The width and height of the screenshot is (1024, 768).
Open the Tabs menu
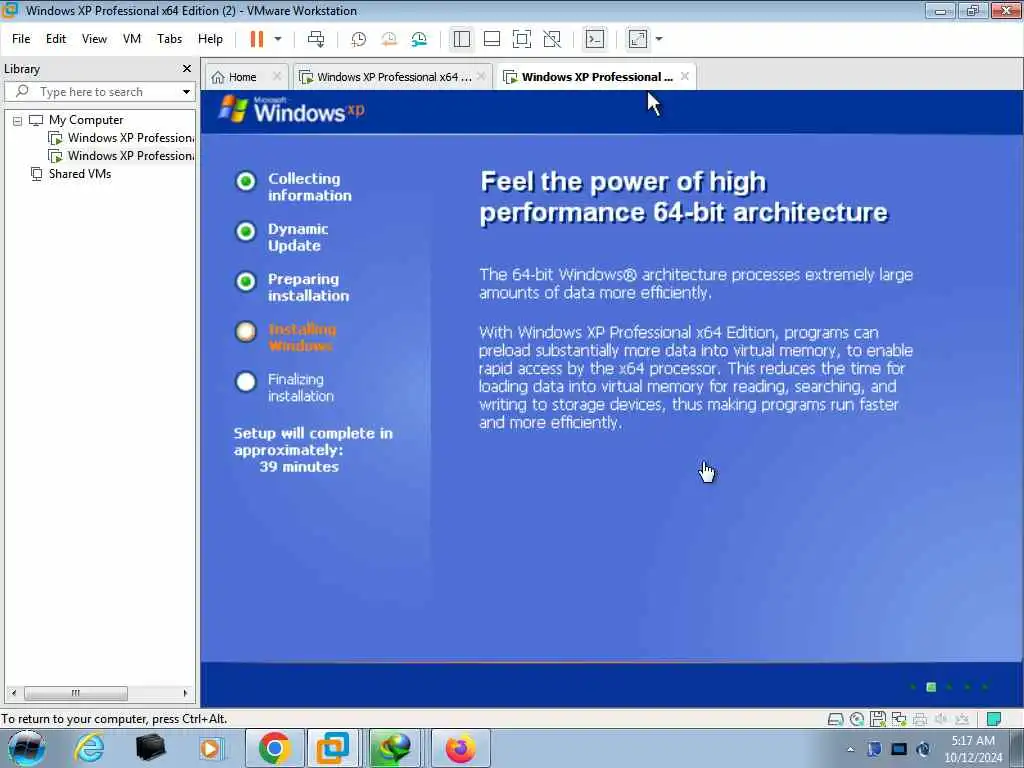pos(169,39)
